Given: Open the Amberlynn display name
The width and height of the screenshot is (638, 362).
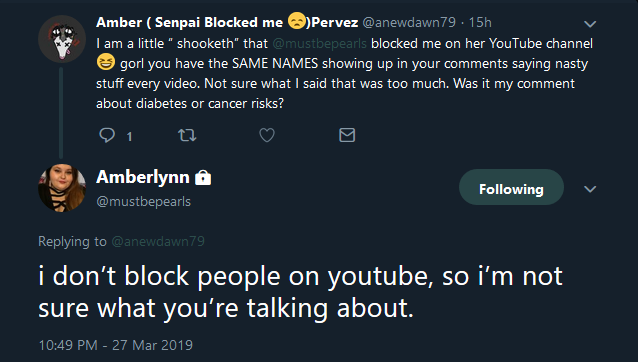Looking at the screenshot, I should click(143, 177).
